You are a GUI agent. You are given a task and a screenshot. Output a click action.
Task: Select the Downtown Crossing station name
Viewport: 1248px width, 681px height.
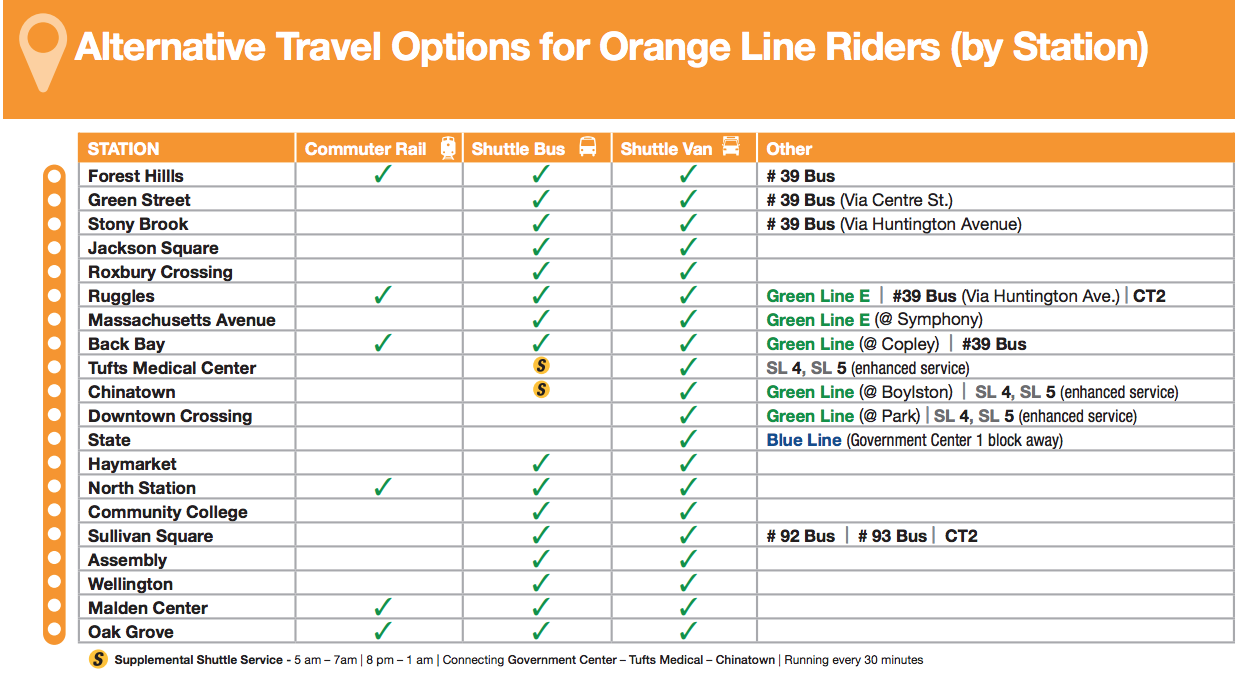[x=170, y=416]
